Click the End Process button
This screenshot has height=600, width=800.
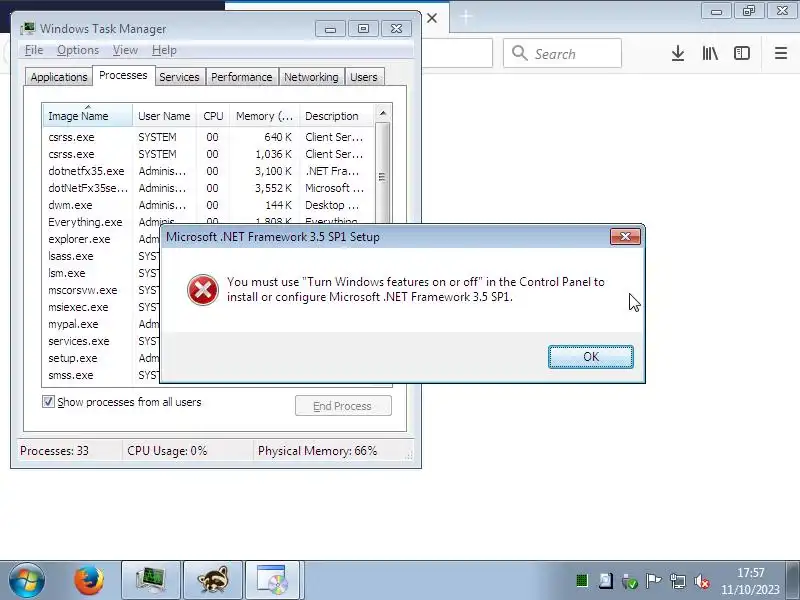(x=343, y=406)
